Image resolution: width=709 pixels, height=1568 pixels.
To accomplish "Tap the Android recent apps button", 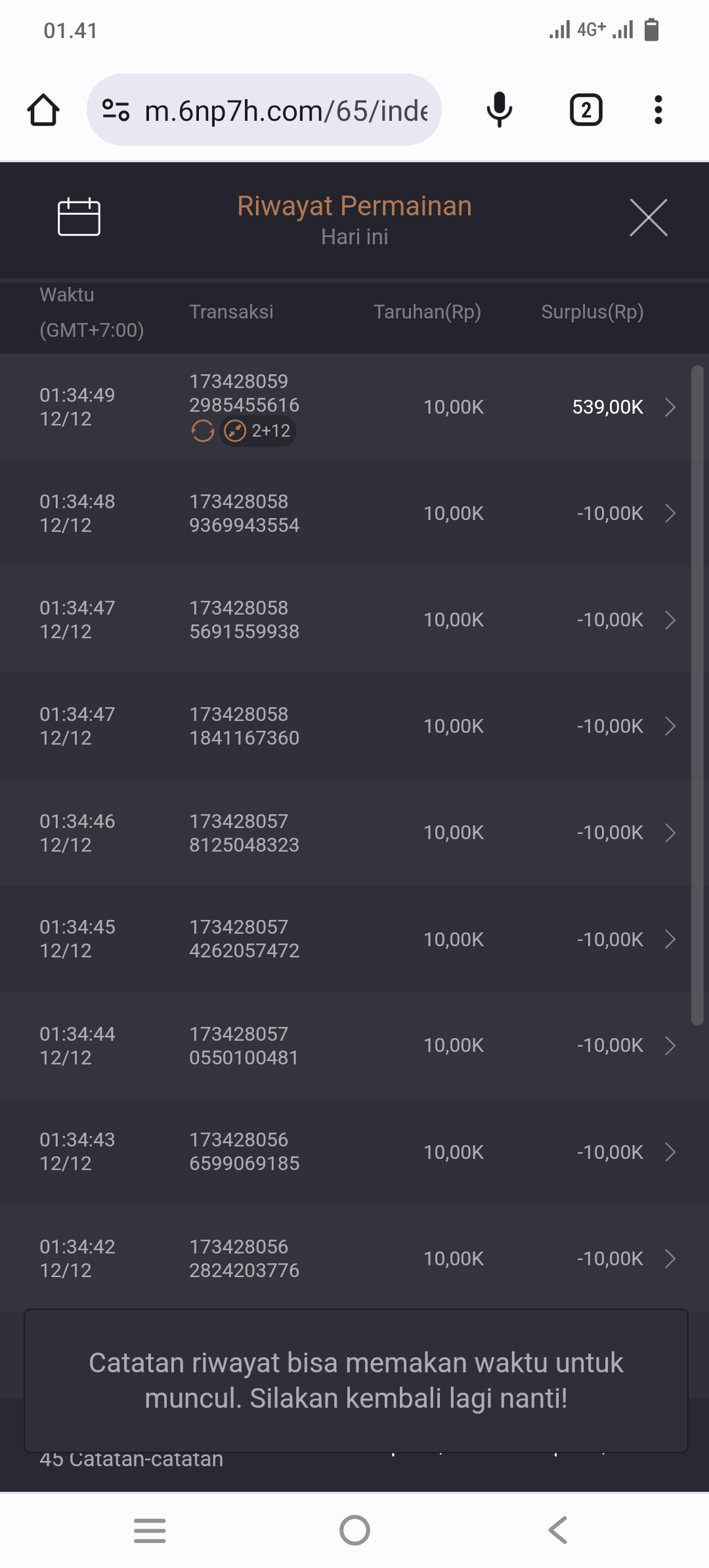I will pyautogui.click(x=150, y=1531).
